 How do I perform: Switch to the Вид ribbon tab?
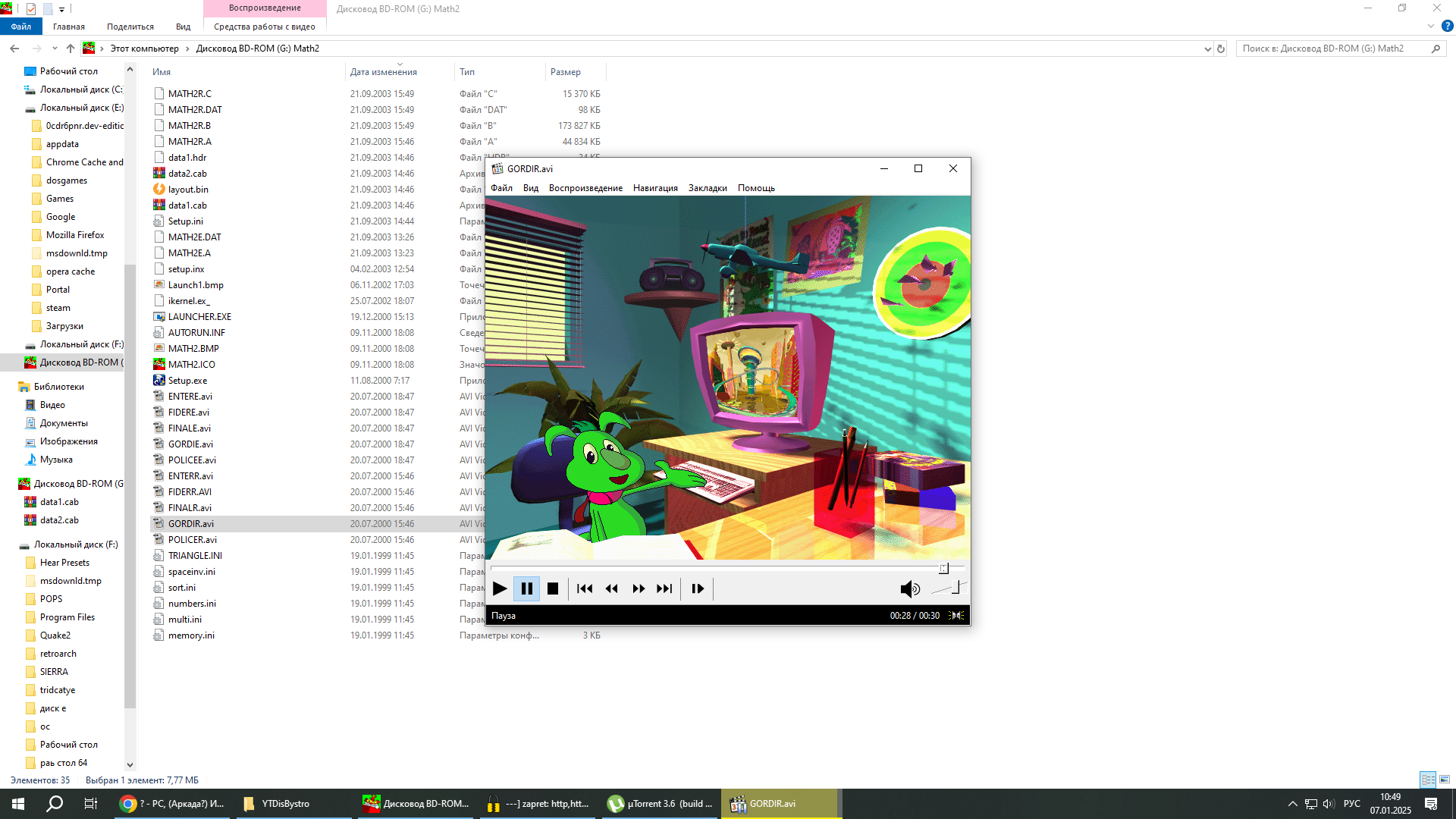(183, 27)
